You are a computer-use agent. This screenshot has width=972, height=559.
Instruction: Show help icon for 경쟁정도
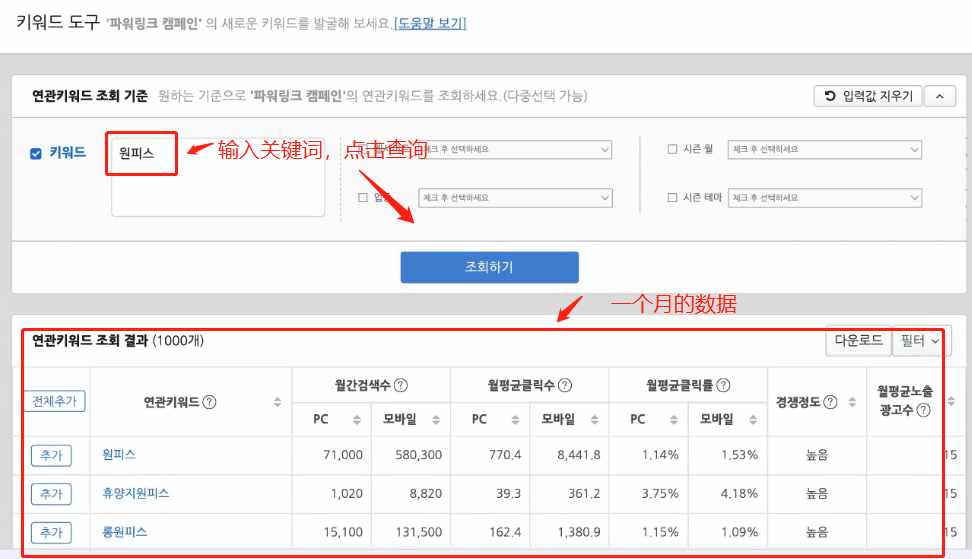coord(830,402)
